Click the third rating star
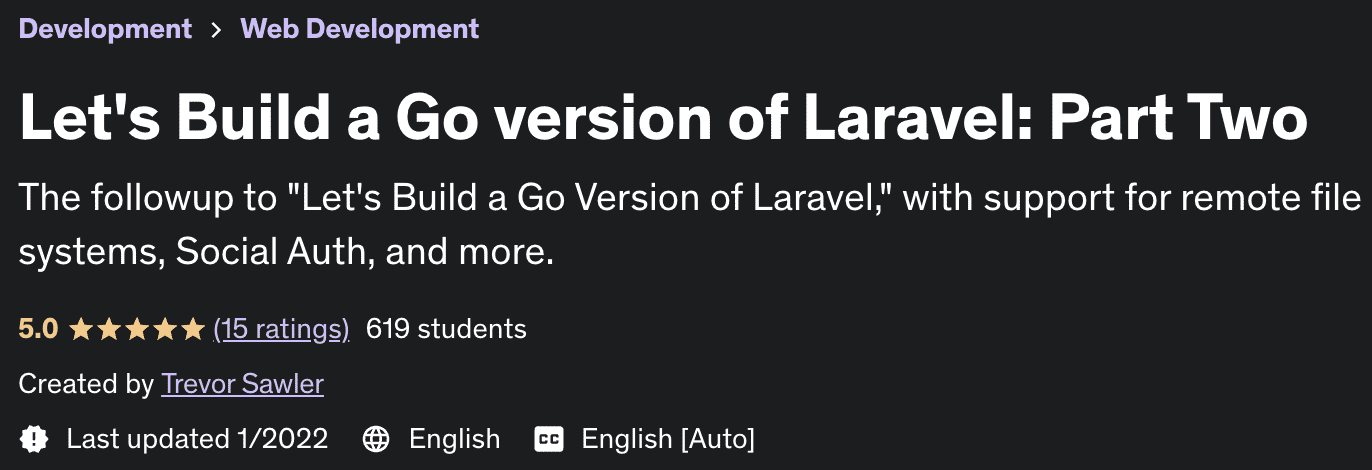 click(137, 328)
